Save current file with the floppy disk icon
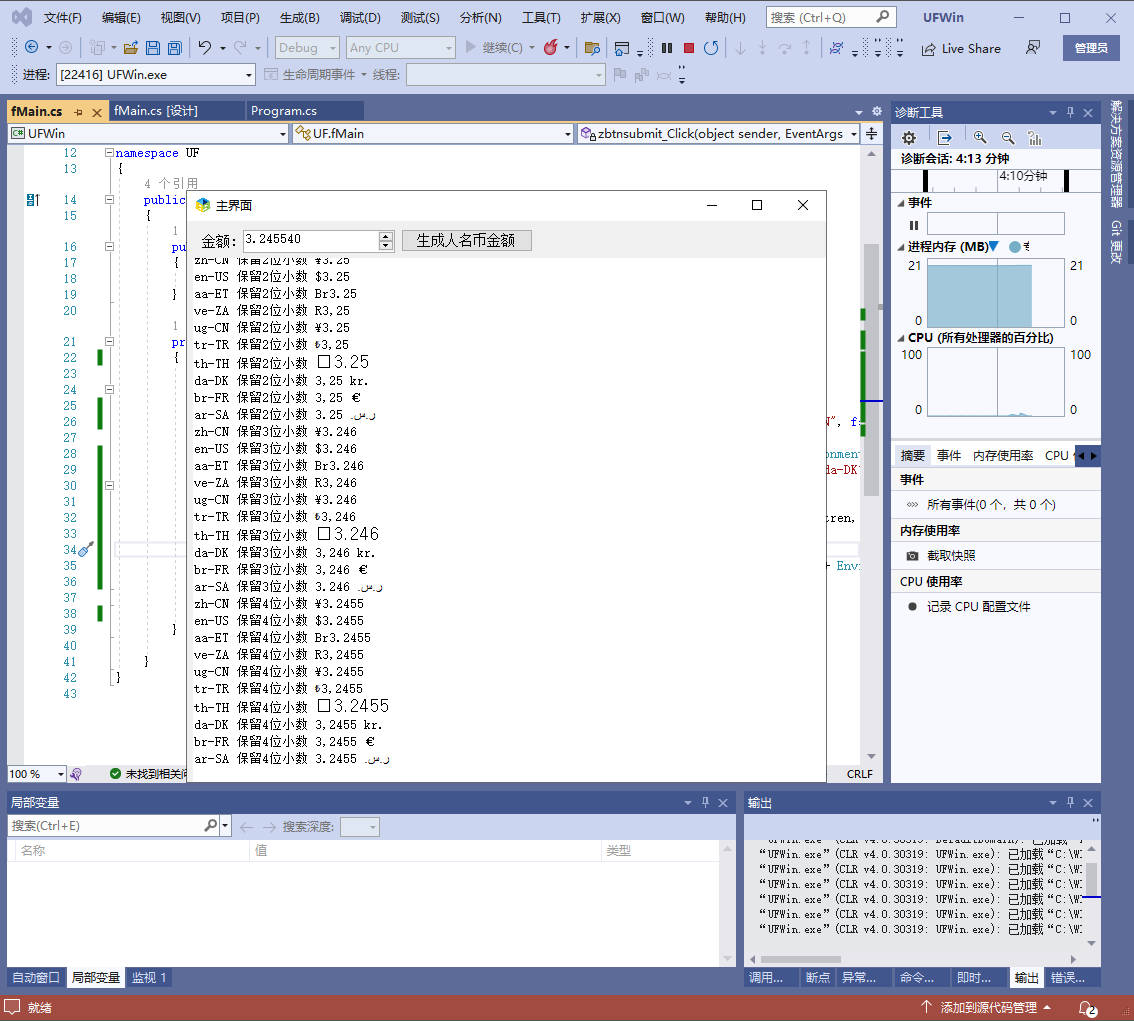The image size is (1134, 1021). pos(153,48)
